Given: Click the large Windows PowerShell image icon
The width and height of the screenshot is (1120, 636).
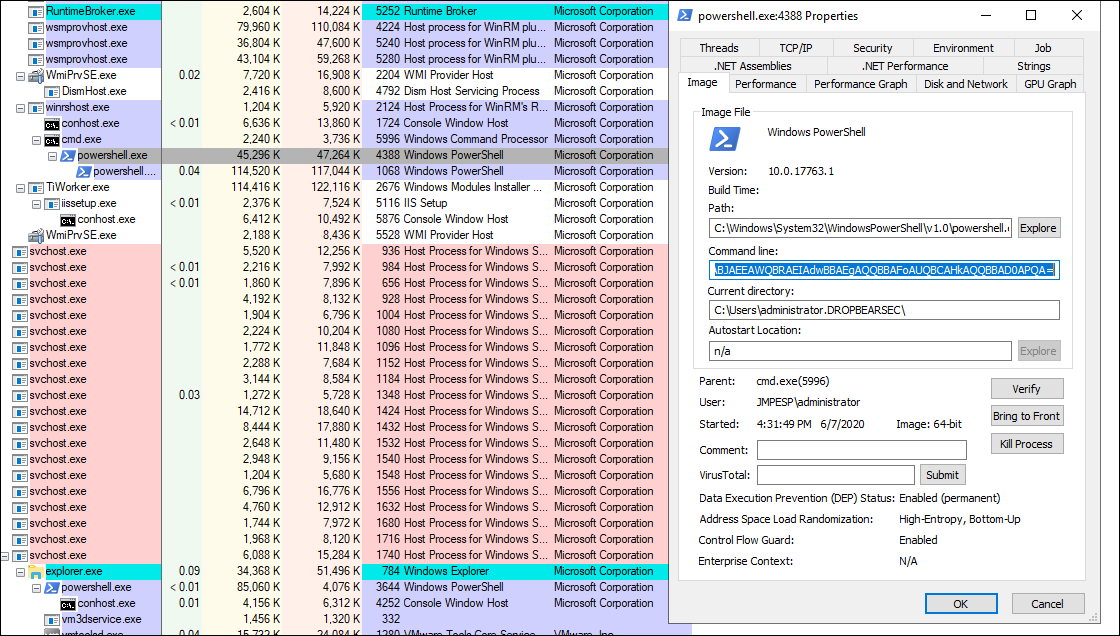Looking at the screenshot, I should [x=724, y=139].
